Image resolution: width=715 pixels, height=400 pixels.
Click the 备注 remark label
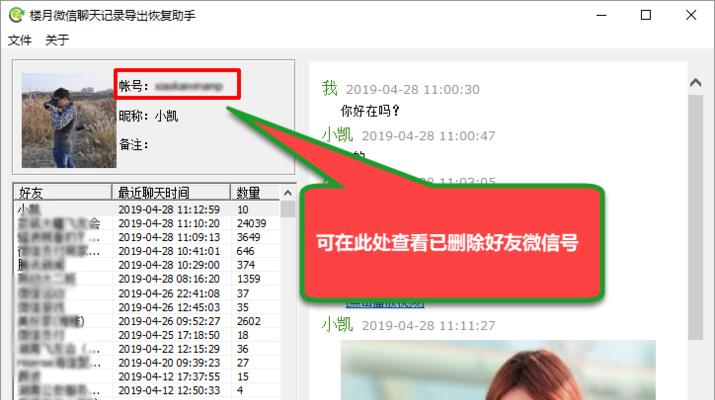click(133, 145)
